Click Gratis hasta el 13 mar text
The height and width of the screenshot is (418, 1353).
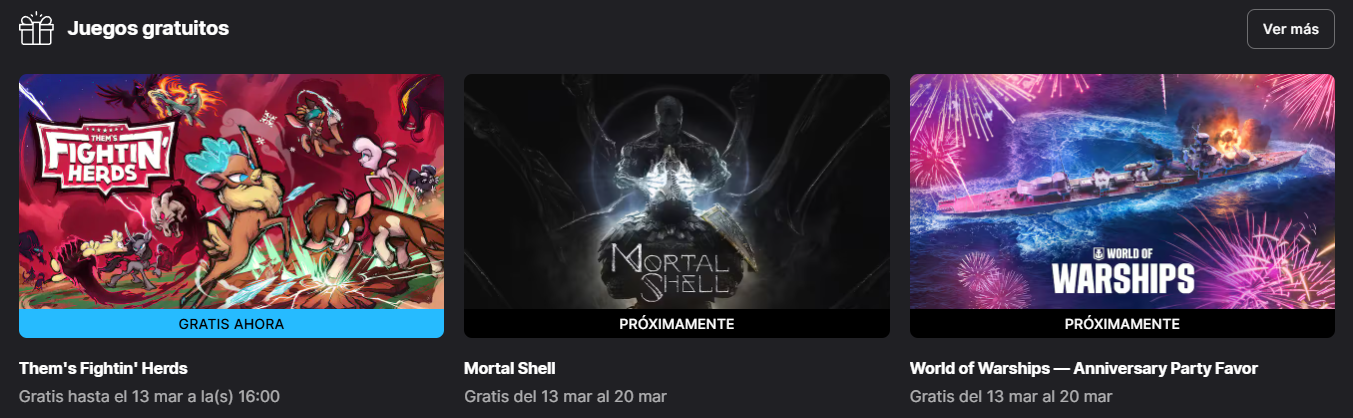pyautogui.click(x=149, y=396)
